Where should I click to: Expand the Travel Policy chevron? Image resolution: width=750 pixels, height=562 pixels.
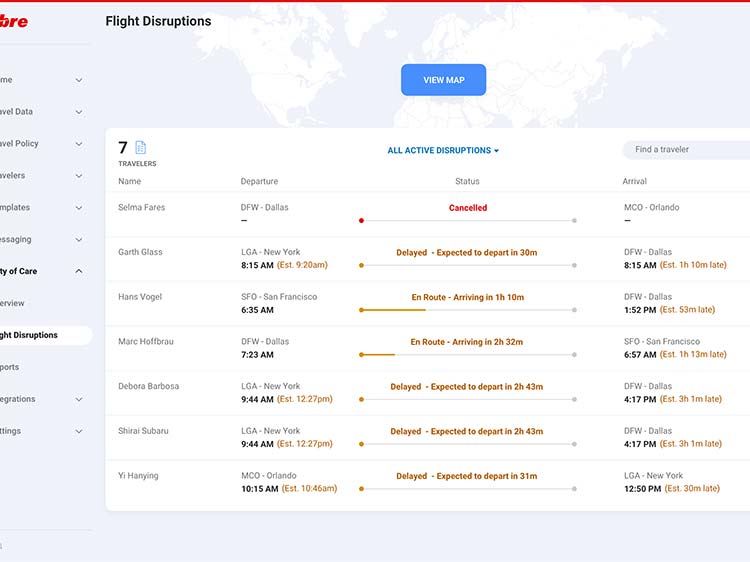pos(79,144)
